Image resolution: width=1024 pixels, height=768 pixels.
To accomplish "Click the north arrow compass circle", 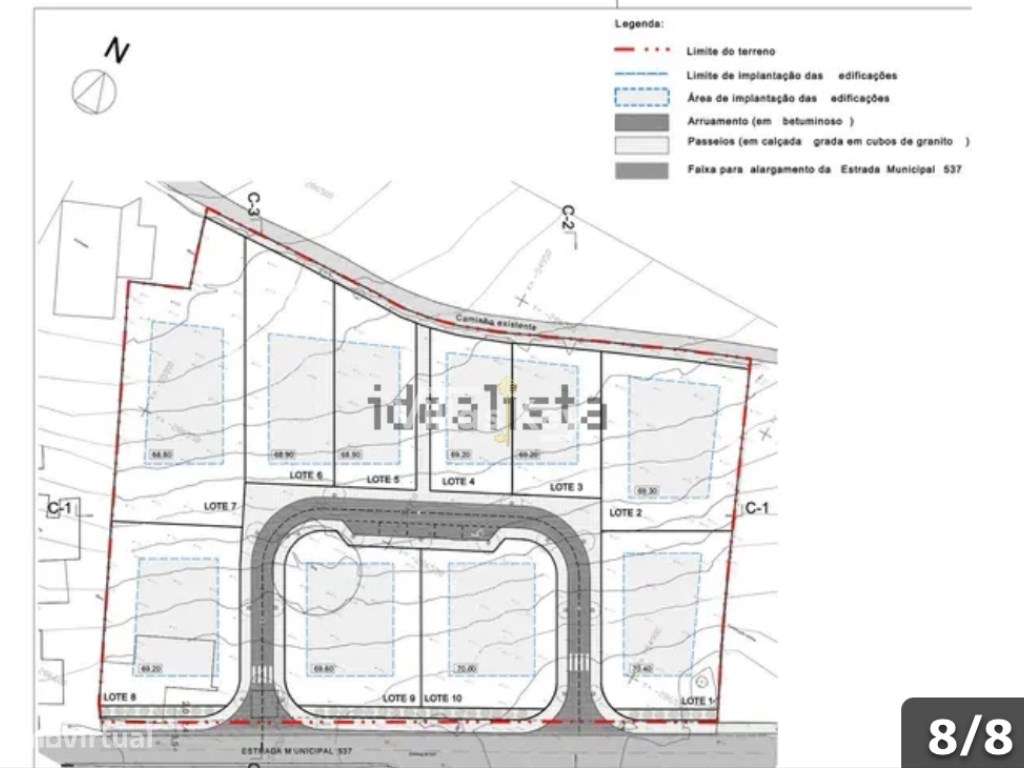I will tap(94, 92).
